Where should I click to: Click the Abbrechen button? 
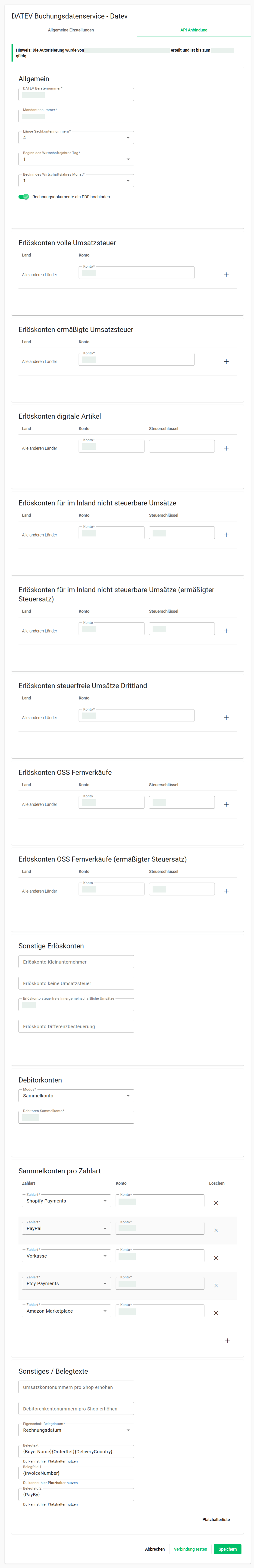click(155, 1549)
